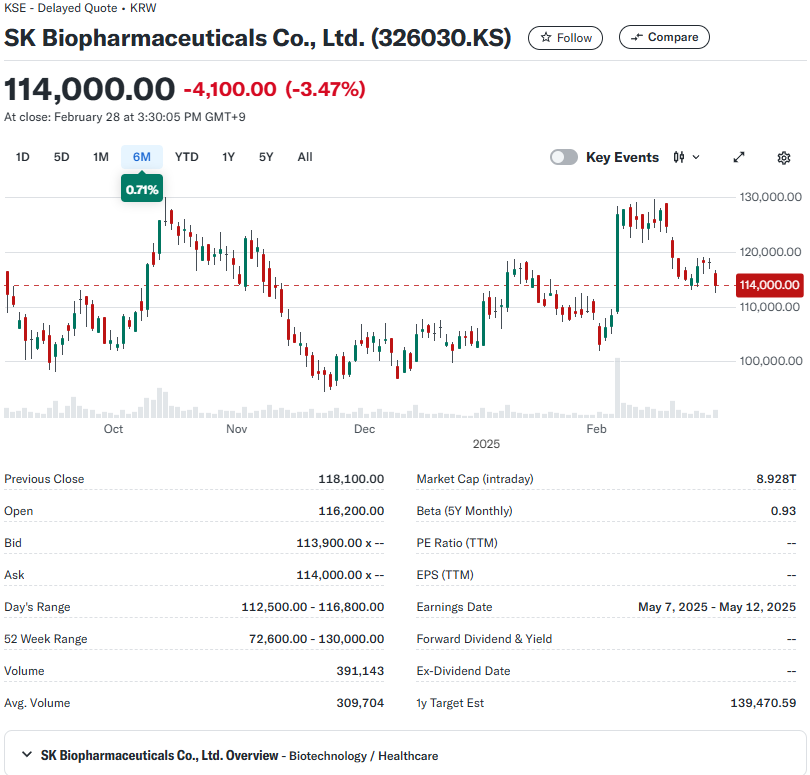Click the EPS (TTM) label
The image size is (810, 775).
point(445,575)
